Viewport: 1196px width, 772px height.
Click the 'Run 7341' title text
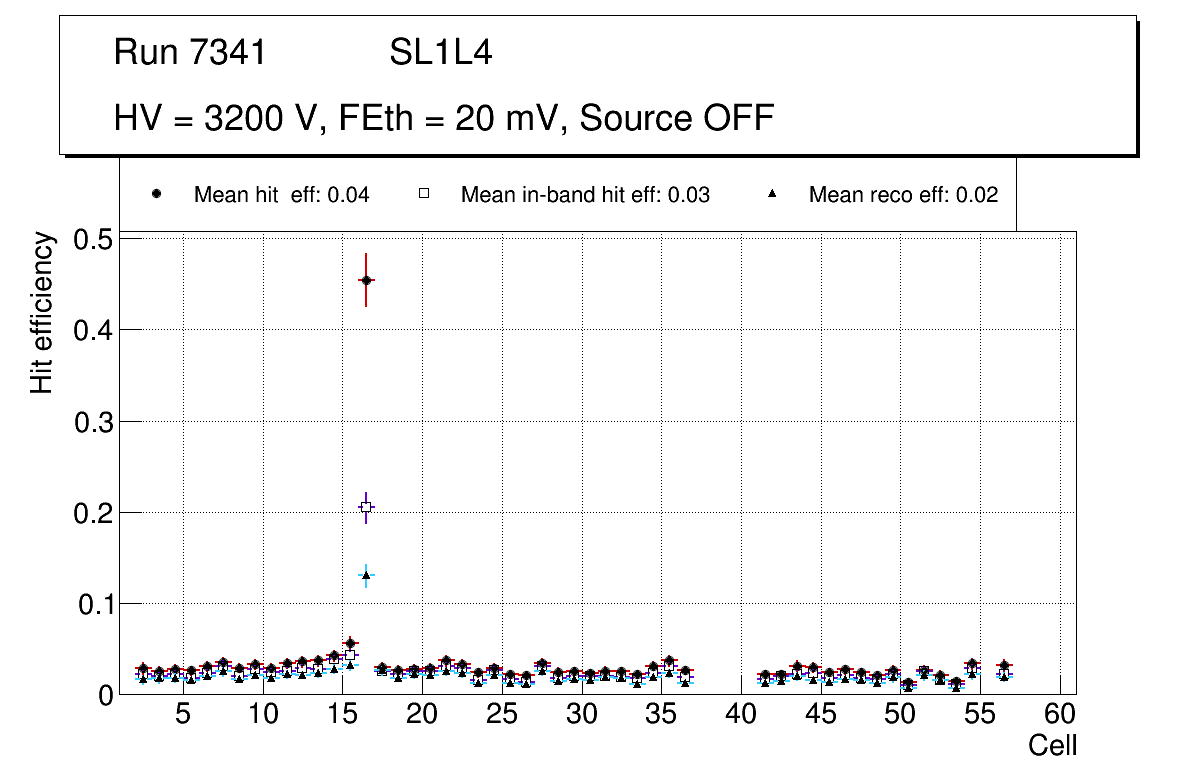(190, 52)
